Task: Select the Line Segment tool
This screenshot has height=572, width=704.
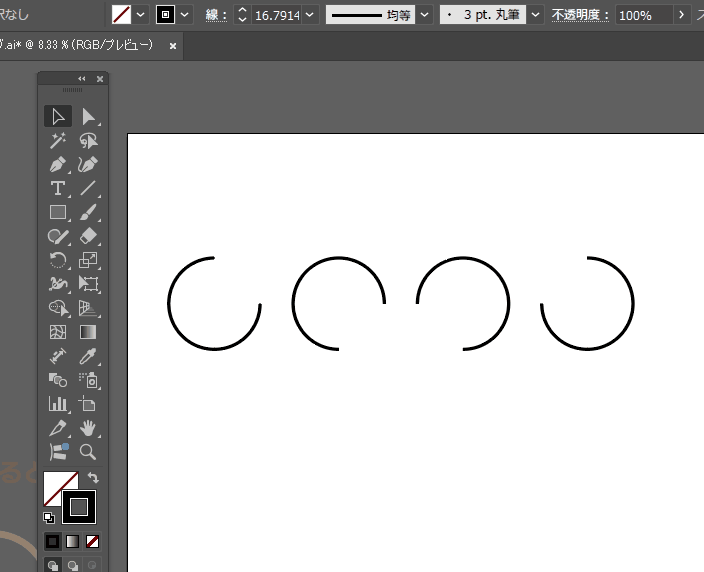Action: (x=88, y=188)
